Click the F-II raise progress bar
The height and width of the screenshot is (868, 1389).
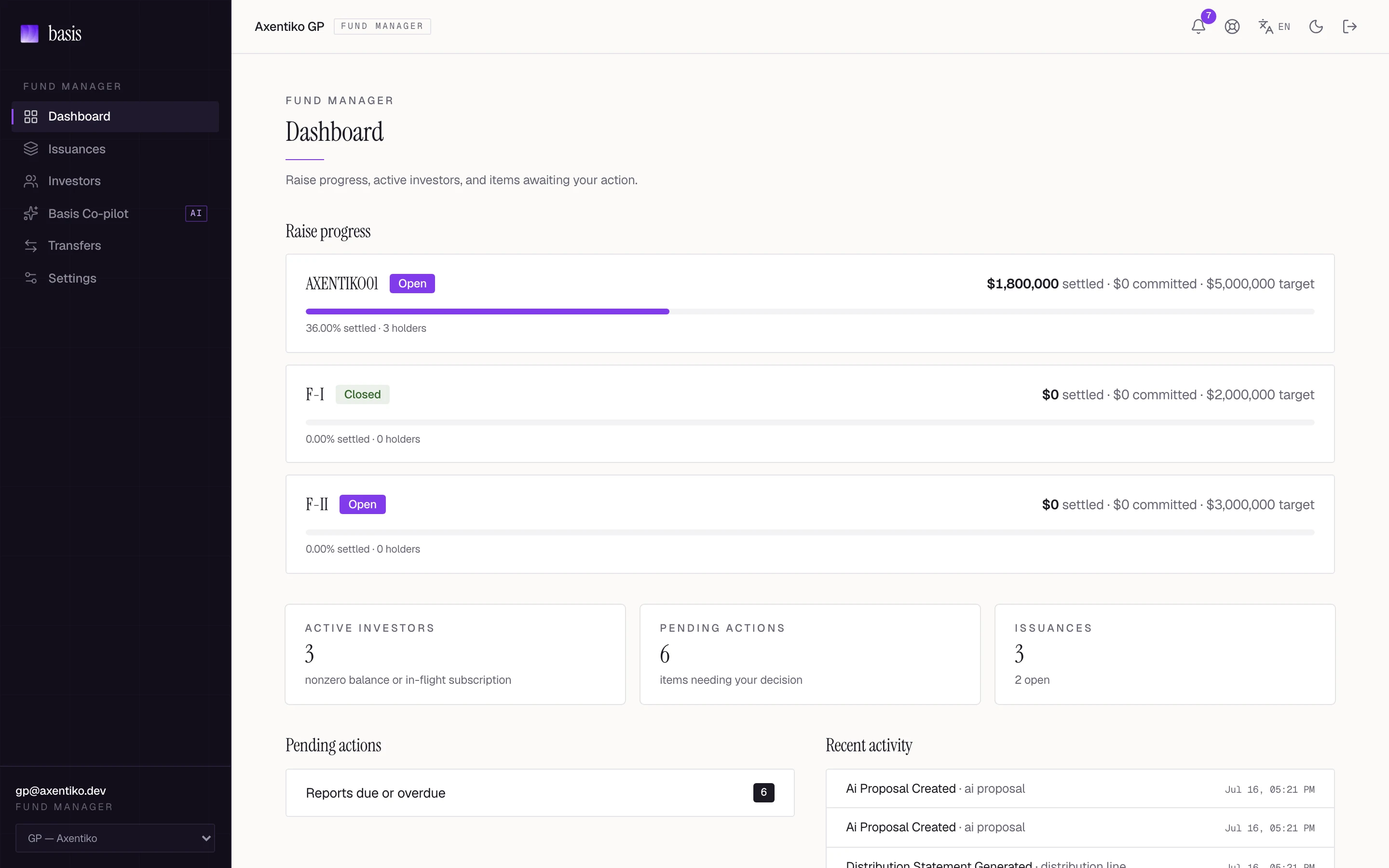[810, 532]
